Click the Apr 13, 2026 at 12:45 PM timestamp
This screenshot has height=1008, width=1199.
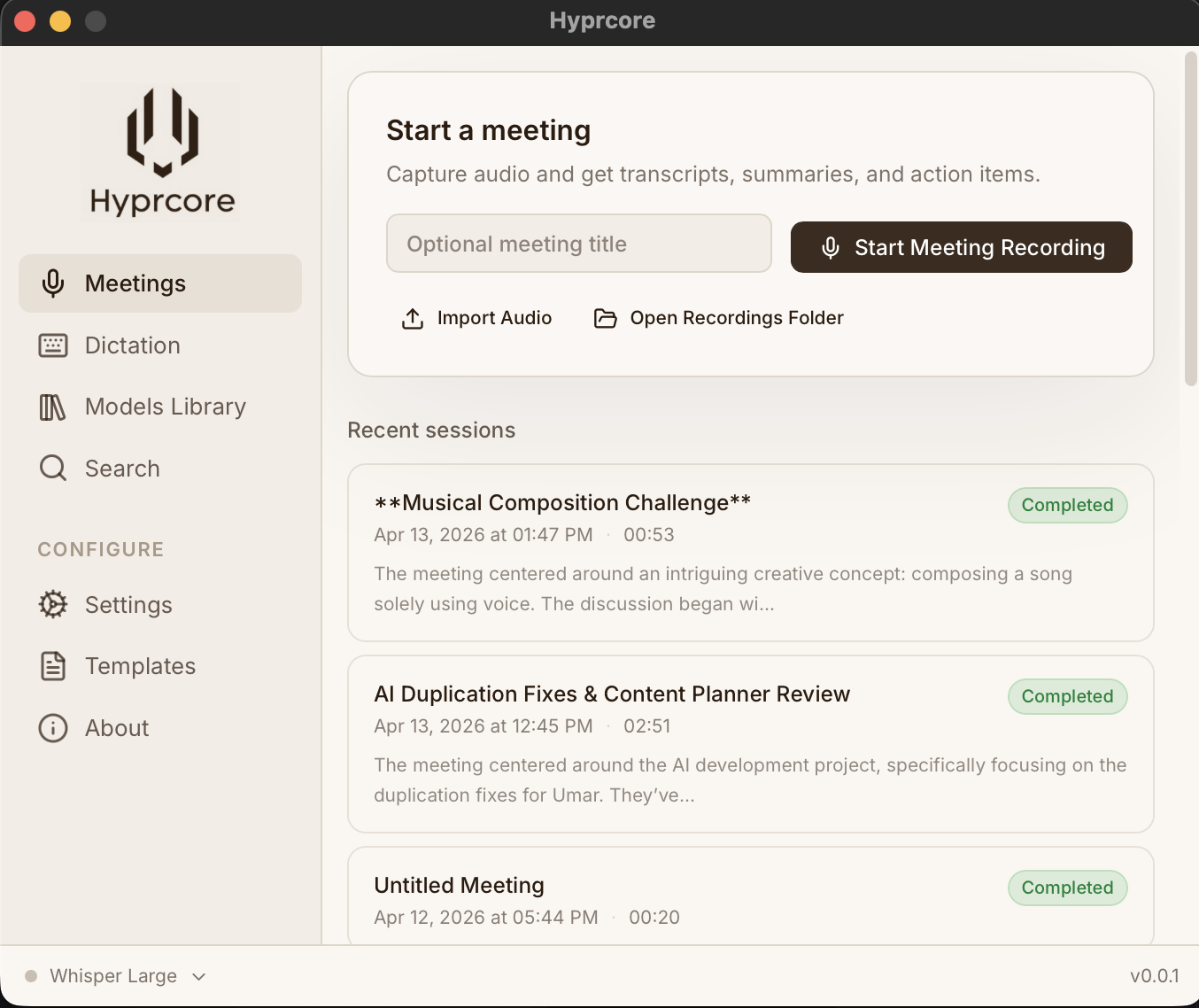(483, 726)
